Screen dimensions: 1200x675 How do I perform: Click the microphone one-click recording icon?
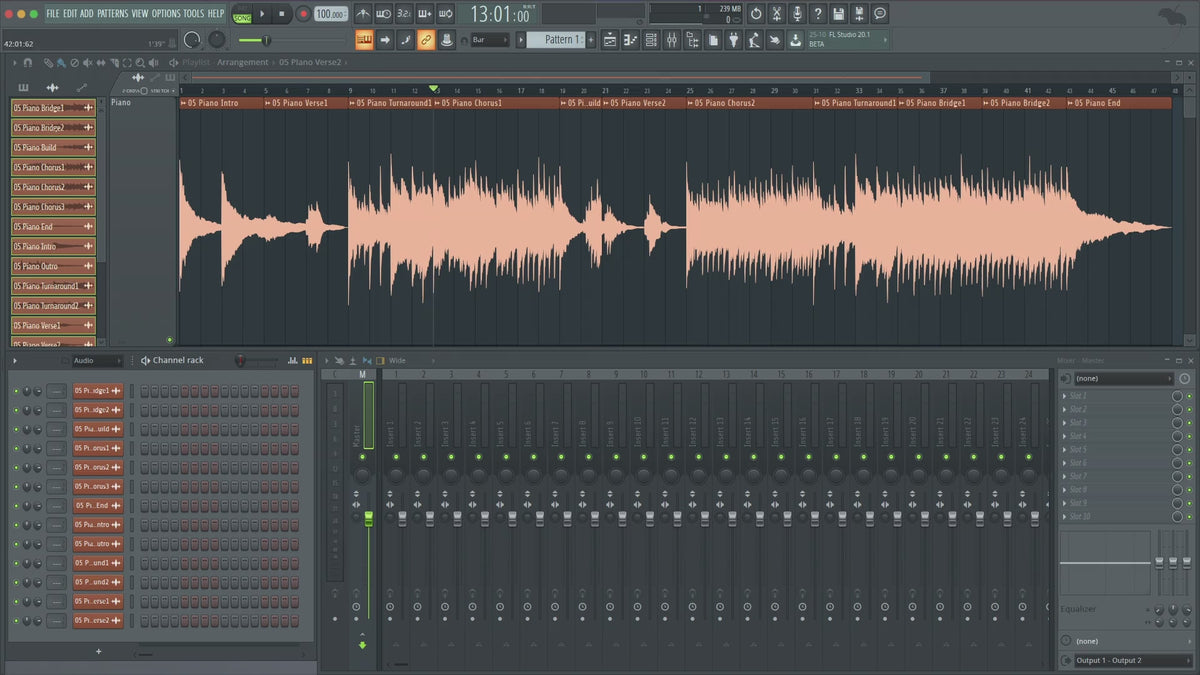797,14
